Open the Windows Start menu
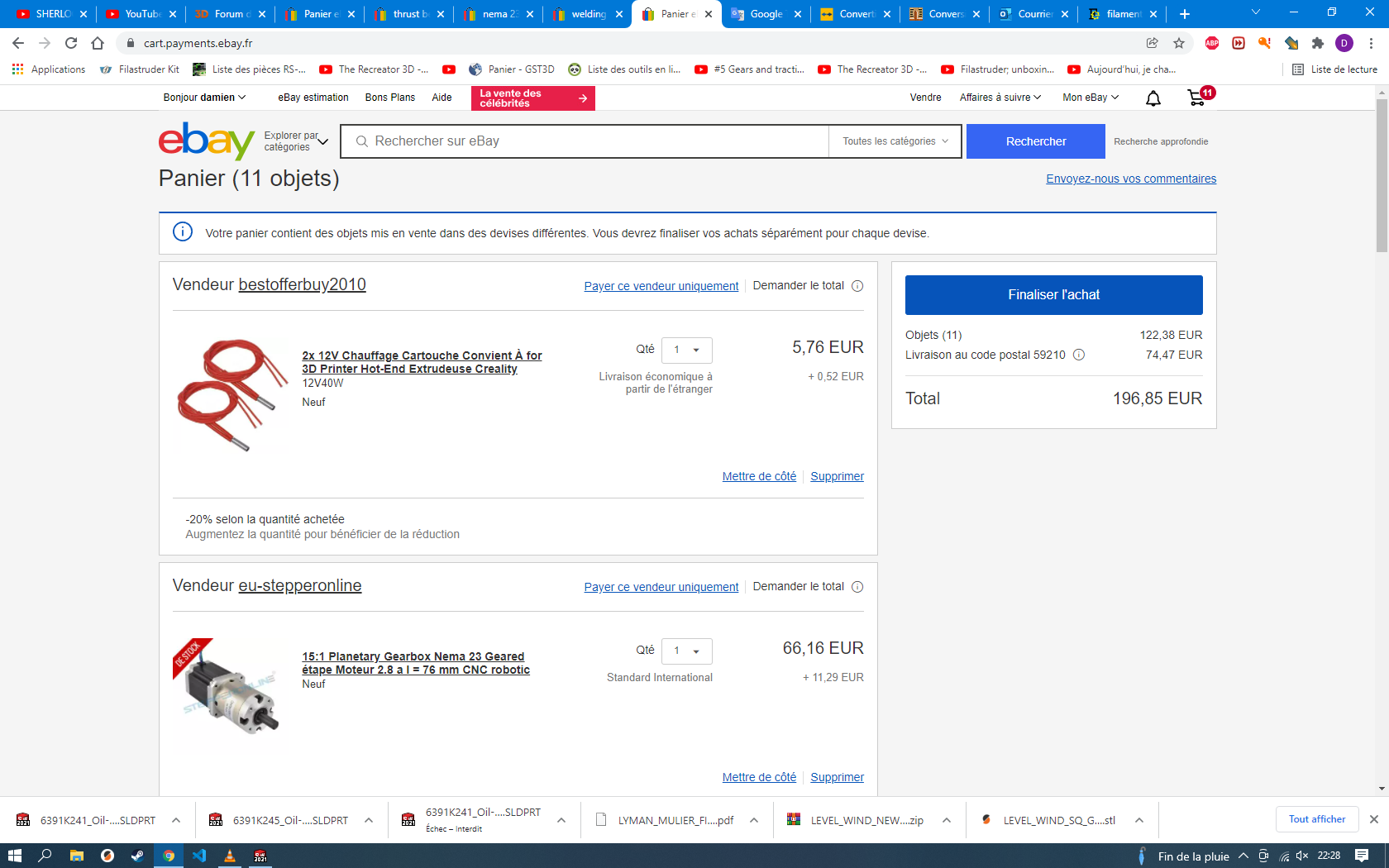Image resolution: width=1389 pixels, height=868 pixels. tap(15, 856)
